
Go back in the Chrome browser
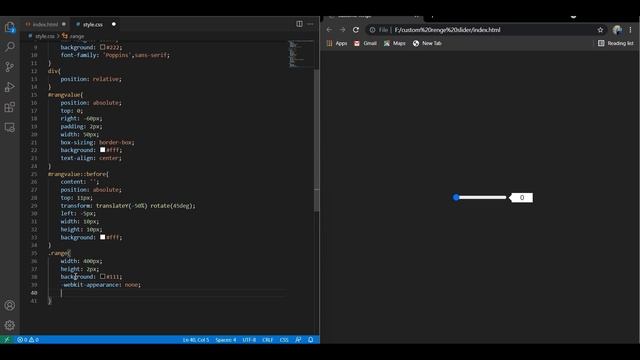tap(329, 30)
